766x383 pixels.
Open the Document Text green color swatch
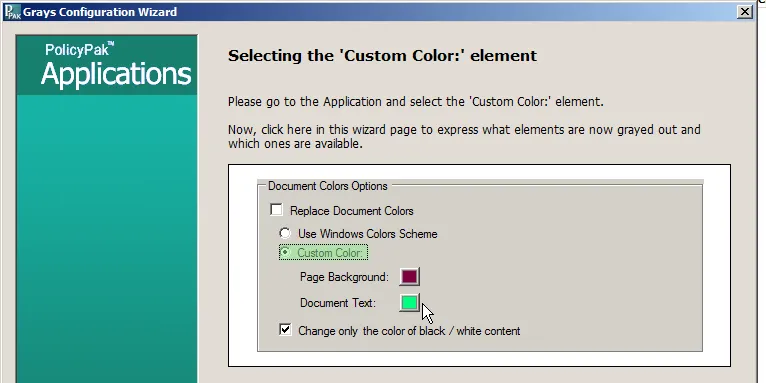point(409,303)
